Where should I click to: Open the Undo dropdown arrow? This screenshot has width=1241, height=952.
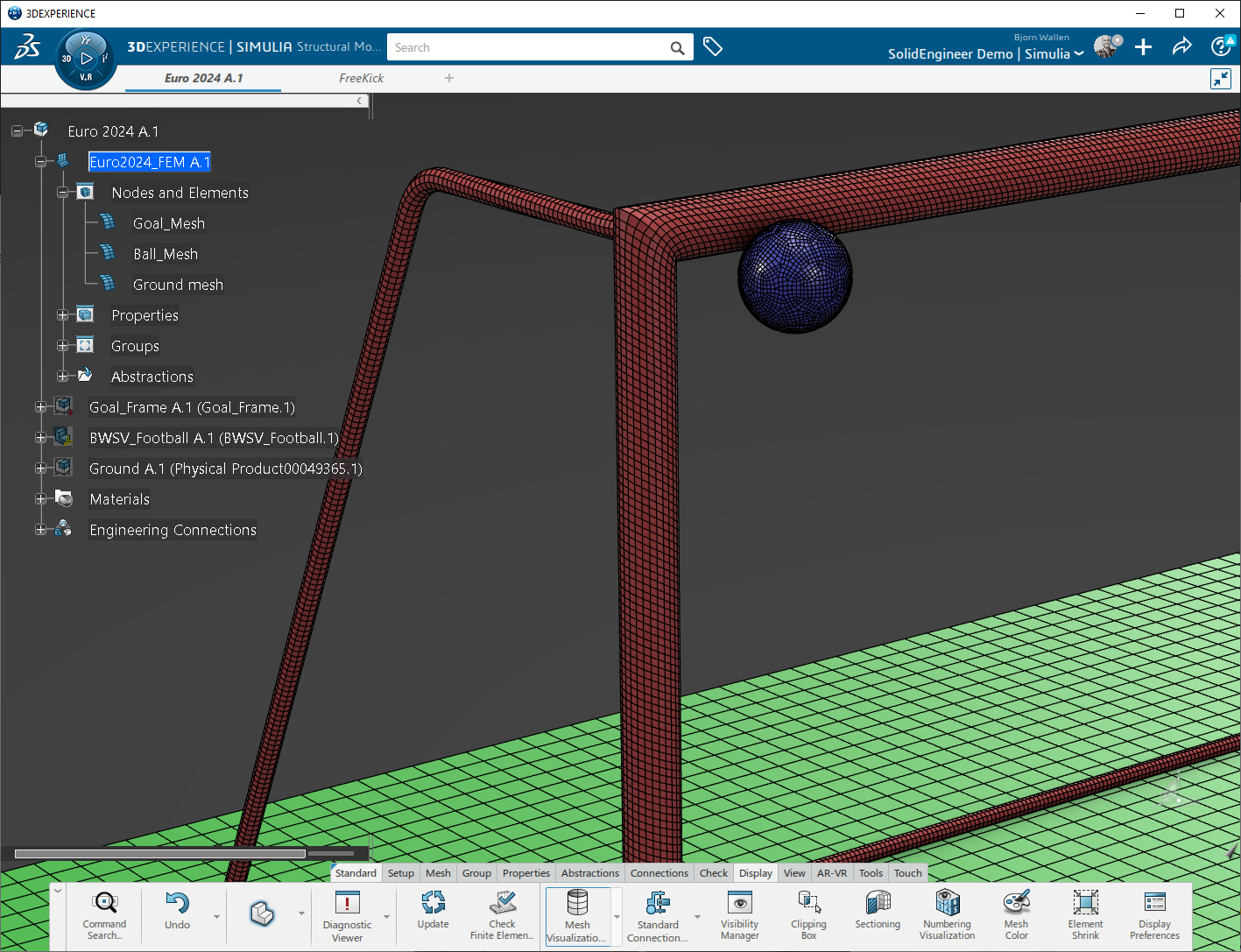pyautogui.click(x=216, y=917)
